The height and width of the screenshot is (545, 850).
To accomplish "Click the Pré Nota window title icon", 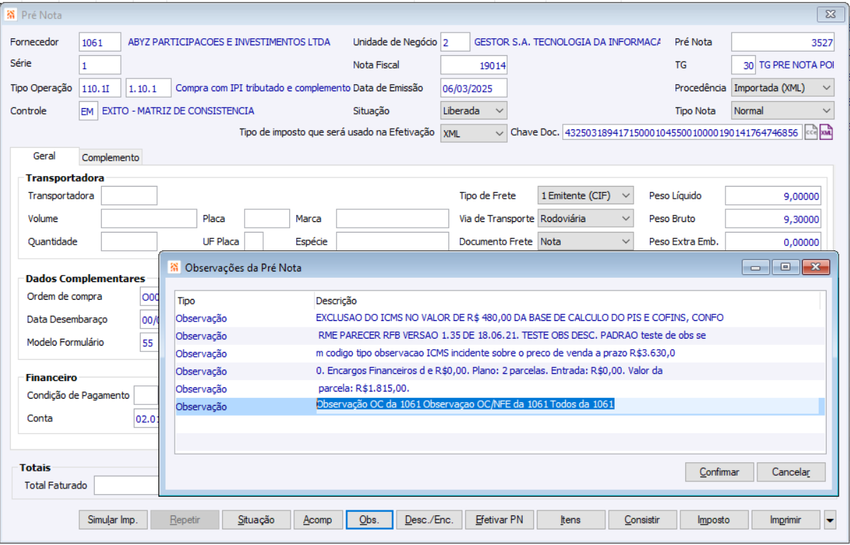I will [x=11, y=15].
